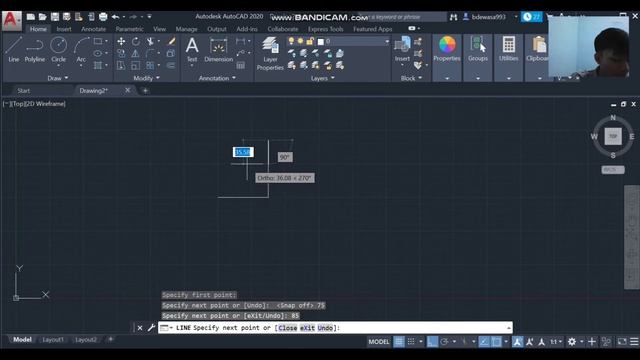640x360 pixels.
Task: Click the Hatch tool icon
Action: [x=98, y=65]
